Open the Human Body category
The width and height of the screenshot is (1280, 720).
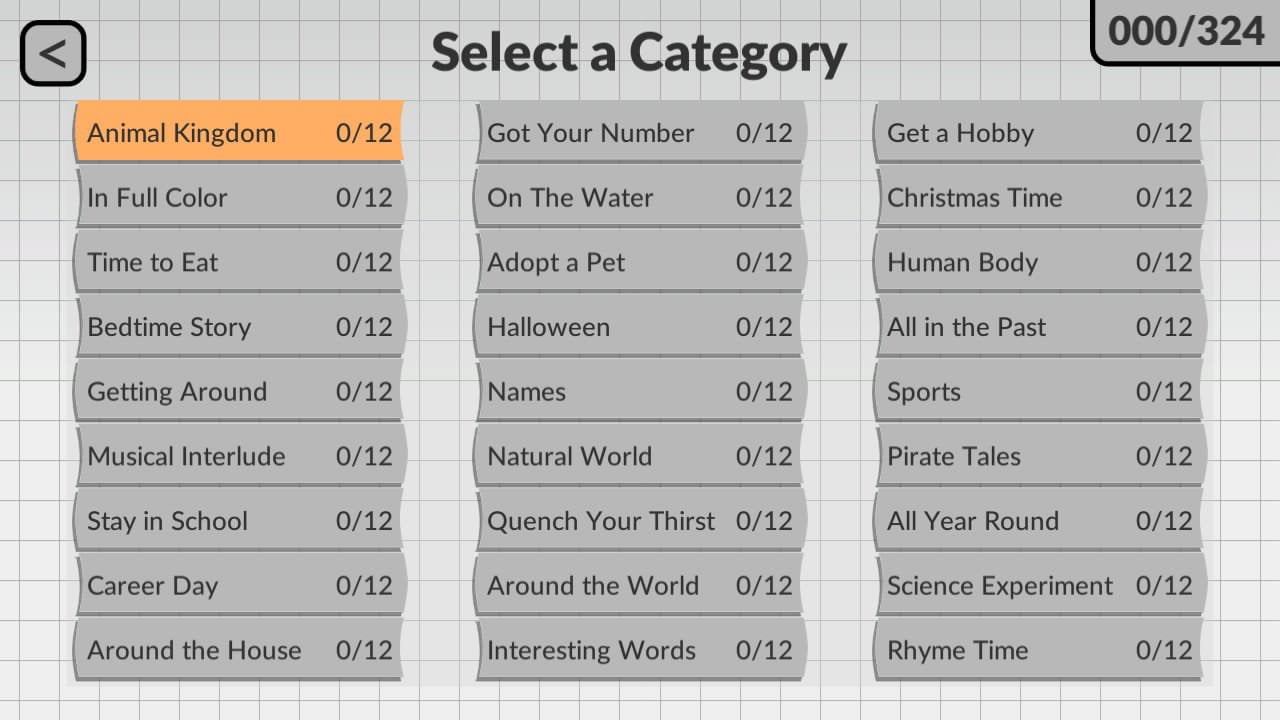(x=1039, y=262)
